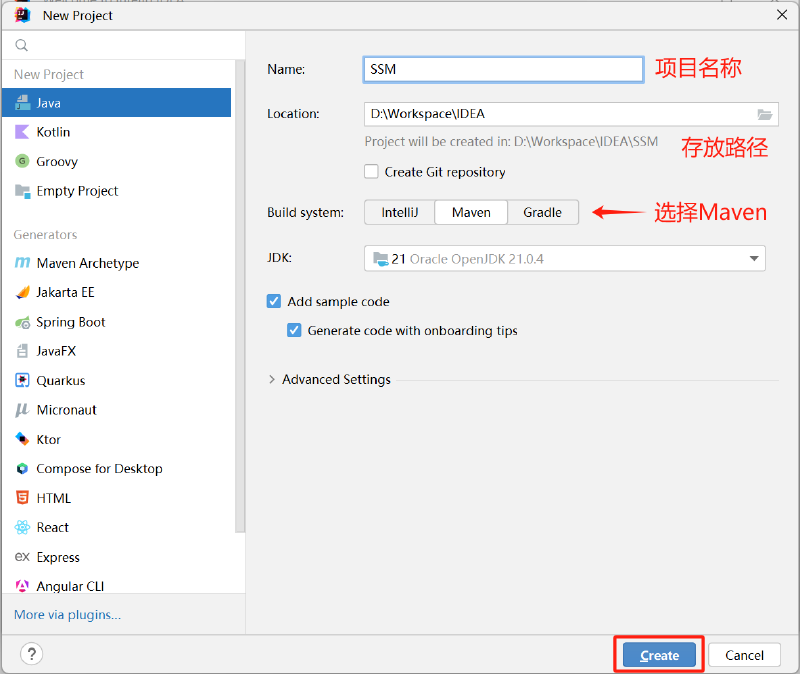
Task: Close the New Project dialog
Action: 782,15
